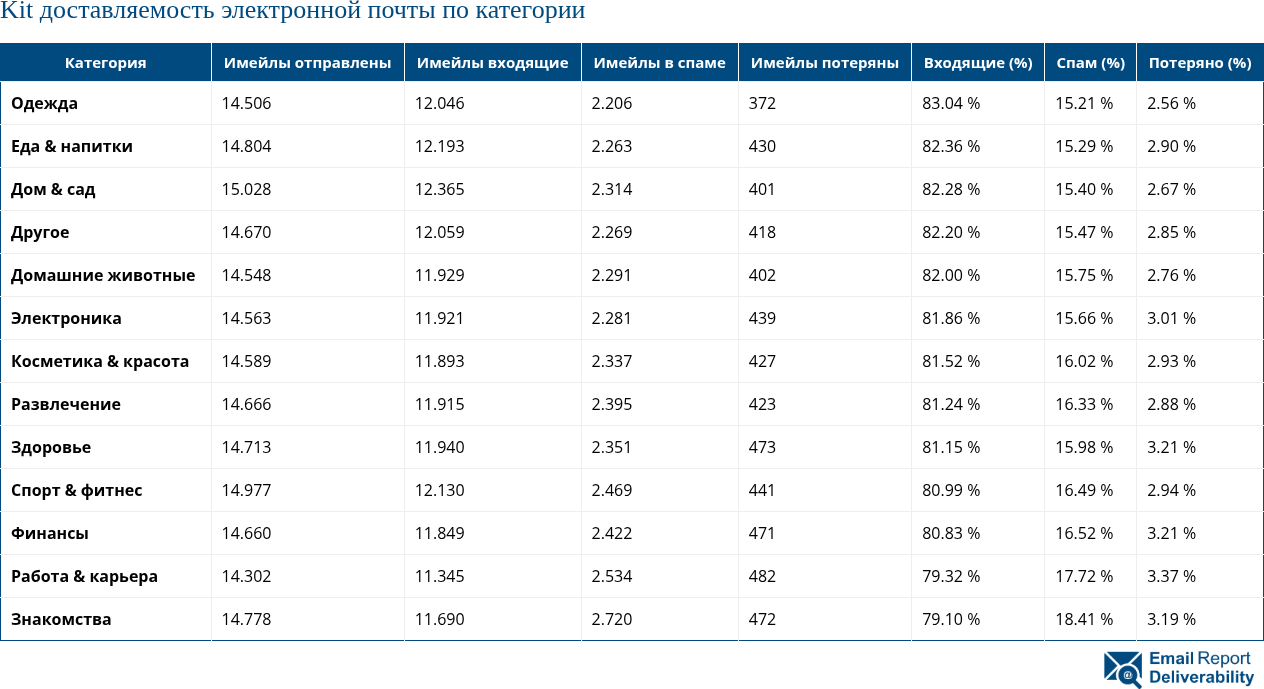Sort by Имейлы потеряны column header
Screen dimensions: 1264x689
point(824,62)
